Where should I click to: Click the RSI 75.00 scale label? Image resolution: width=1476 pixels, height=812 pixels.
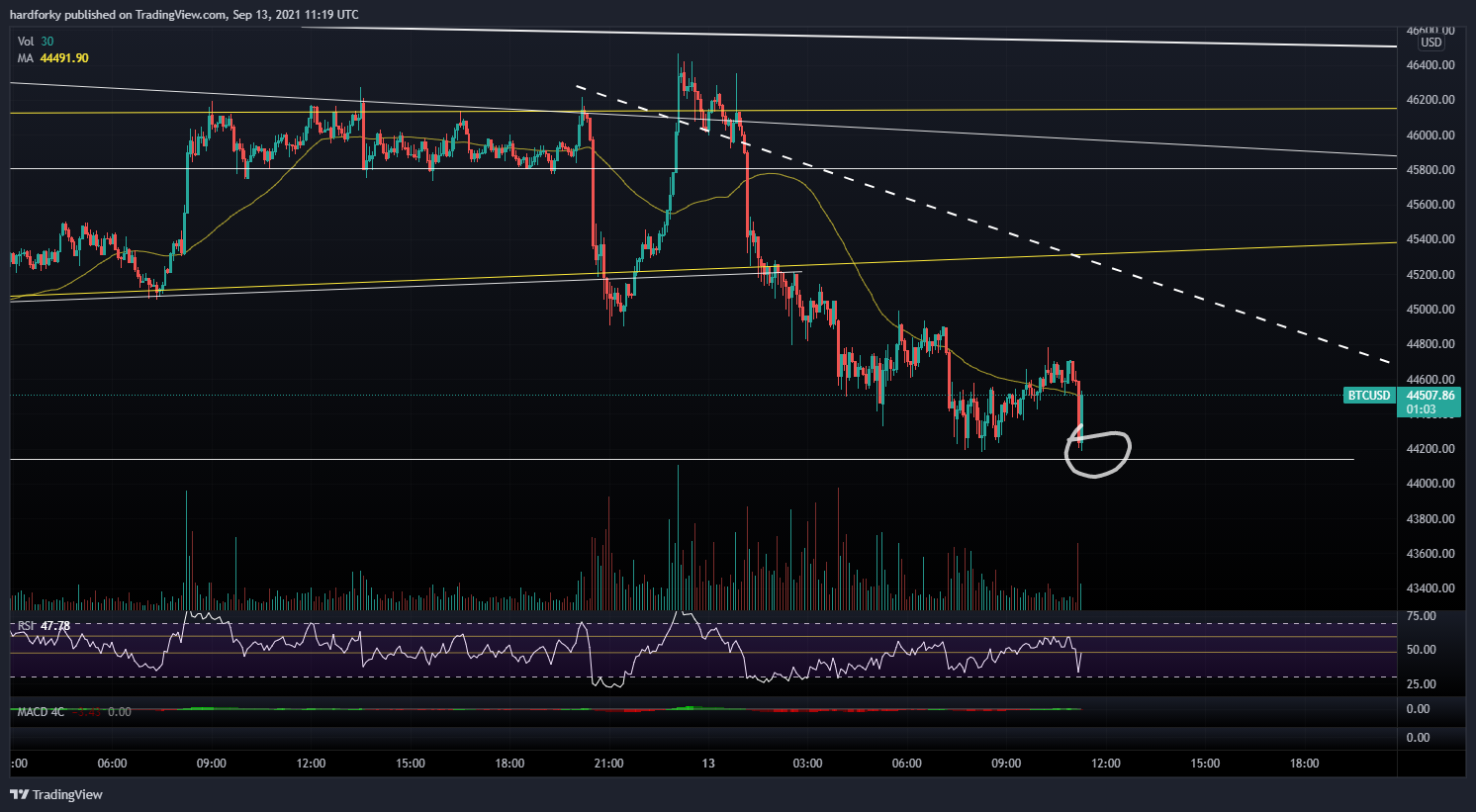(1422, 616)
